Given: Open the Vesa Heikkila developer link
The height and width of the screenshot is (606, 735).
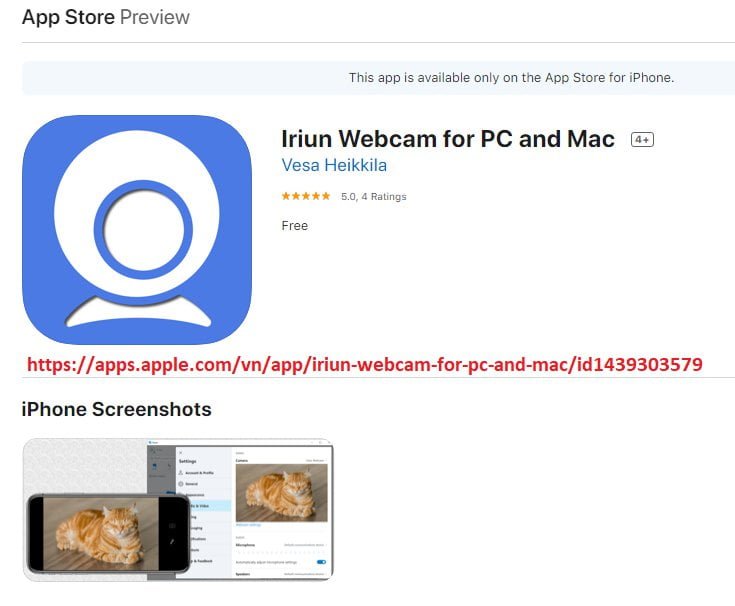Looking at the screenshot, I should (334, 165).
